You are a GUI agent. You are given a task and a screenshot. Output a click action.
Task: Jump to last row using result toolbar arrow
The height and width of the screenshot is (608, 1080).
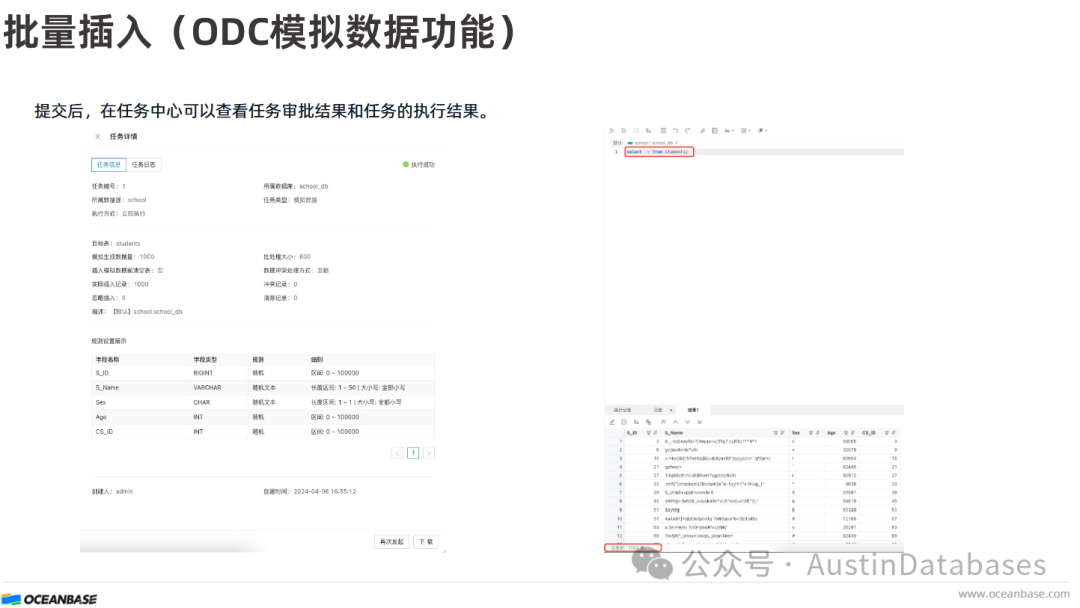pos(700,422)
